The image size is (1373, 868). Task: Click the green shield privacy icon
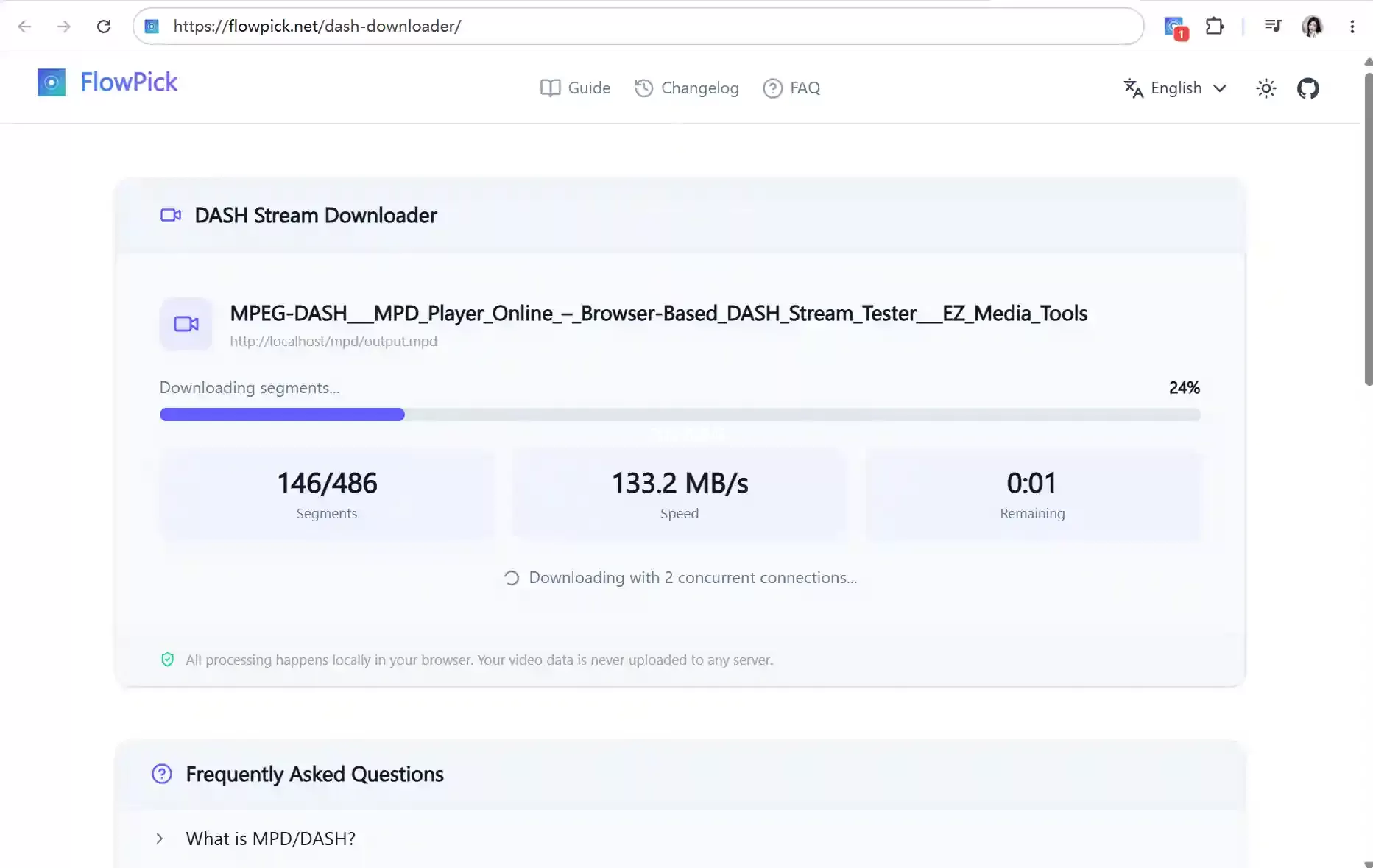[168, 660]
